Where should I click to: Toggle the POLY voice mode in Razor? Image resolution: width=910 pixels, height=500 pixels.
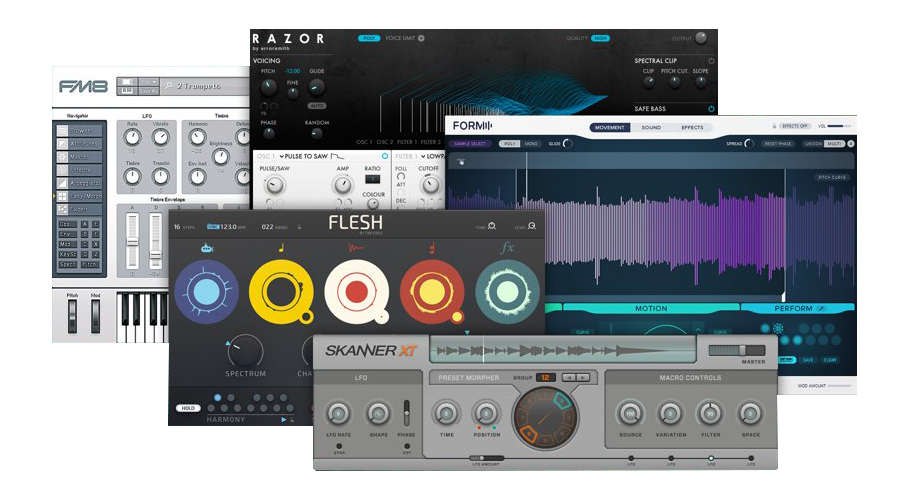pos(369,38)
